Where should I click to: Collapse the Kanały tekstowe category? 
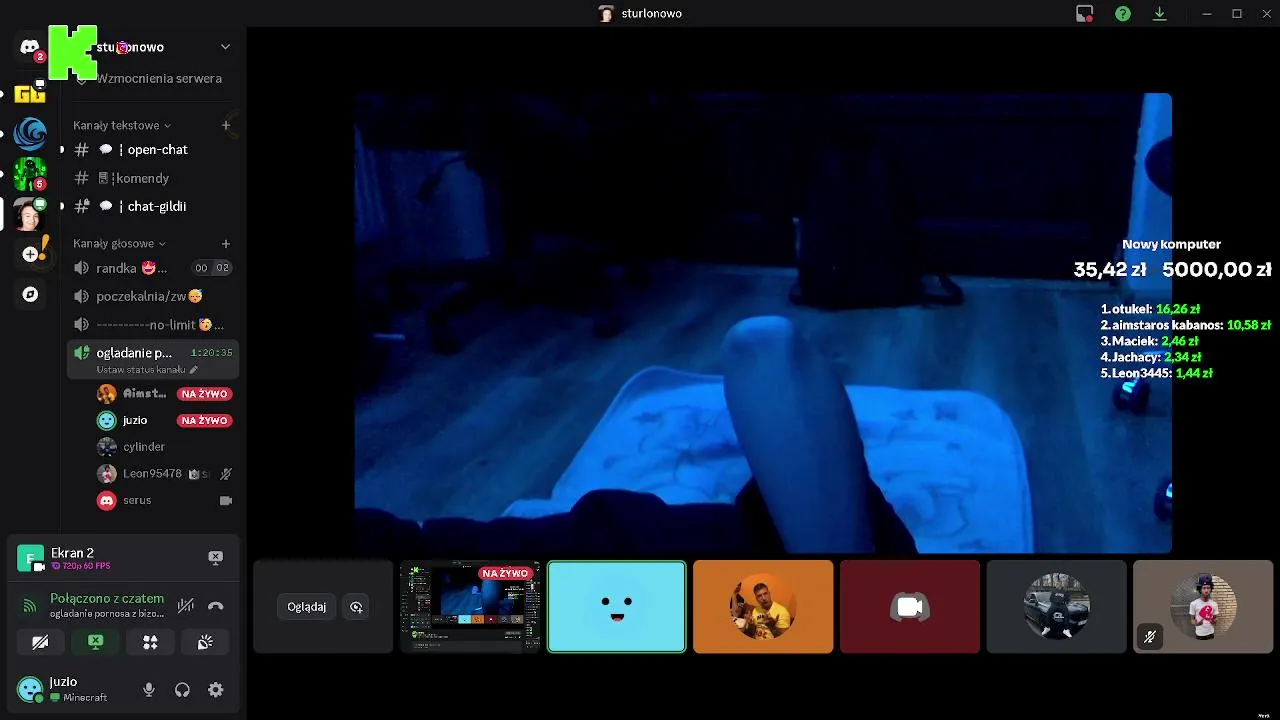[121, 125]
